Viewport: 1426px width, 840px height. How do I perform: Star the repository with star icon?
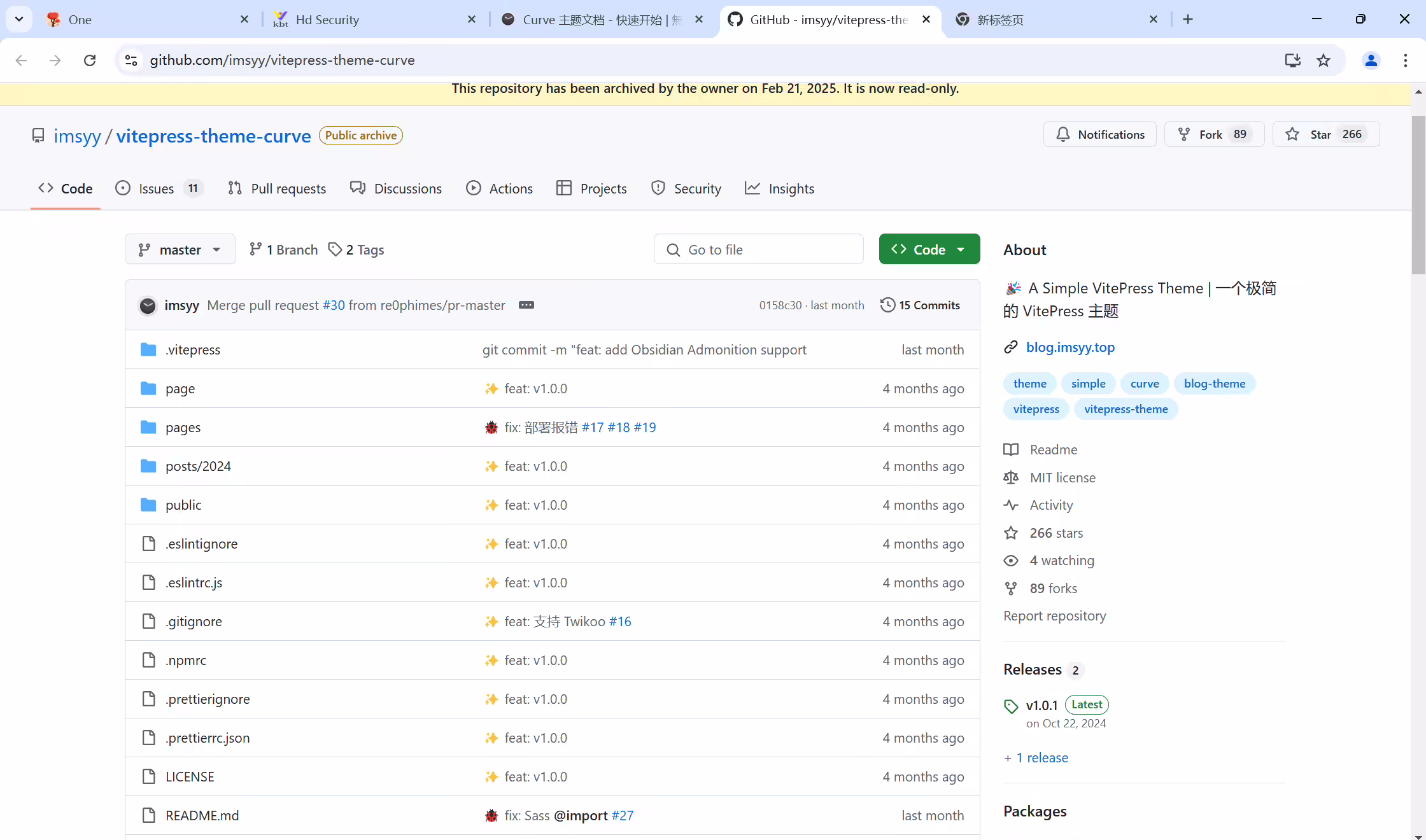click(1292, 134)
